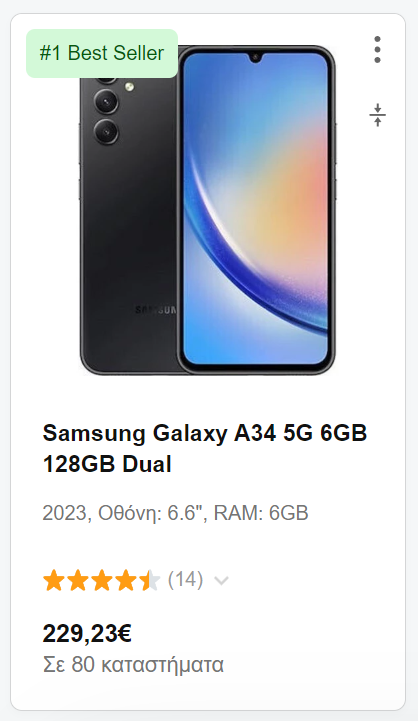Click the camera flash dot beside the lenses
418x721 pixels.
tap(130, 86)
